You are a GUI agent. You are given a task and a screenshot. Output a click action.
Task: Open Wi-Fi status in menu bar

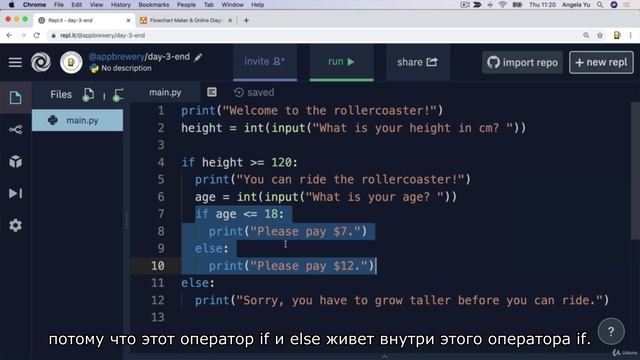point(503,5)
